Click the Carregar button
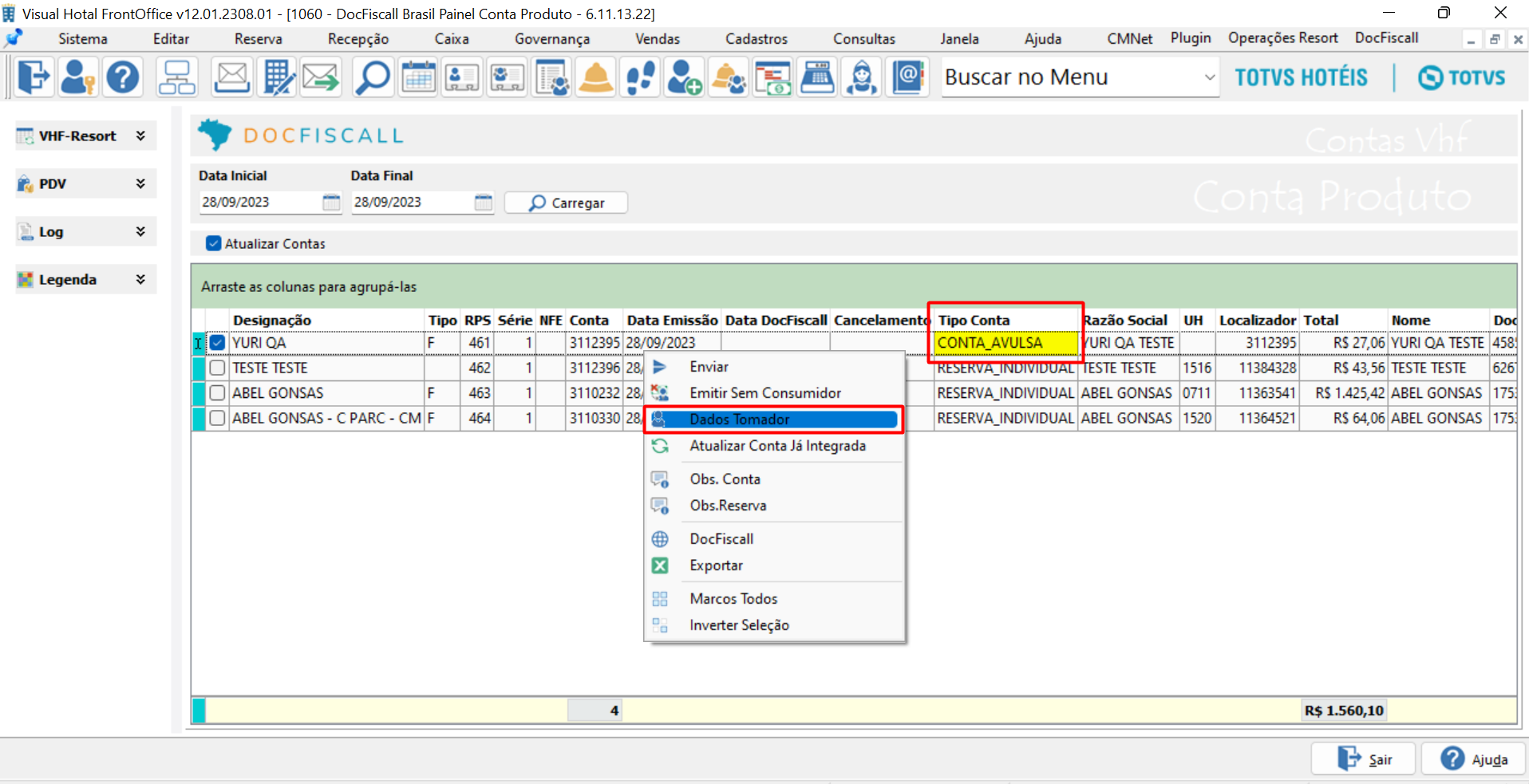Image resolution: width=1529 pixels, height=784 pixels. (x=566, y=203)
